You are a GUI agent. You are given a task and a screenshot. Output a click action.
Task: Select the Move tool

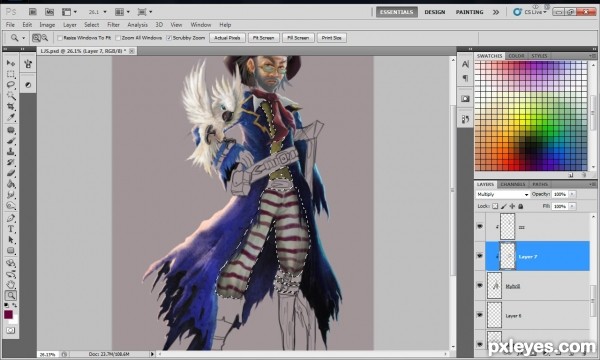click(11, 63)
